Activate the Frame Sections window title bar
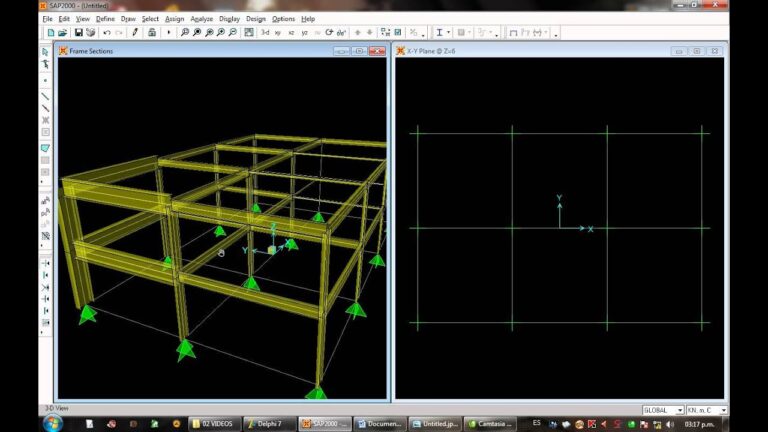This screenshot has width=768, height=432. click(91, 51)
